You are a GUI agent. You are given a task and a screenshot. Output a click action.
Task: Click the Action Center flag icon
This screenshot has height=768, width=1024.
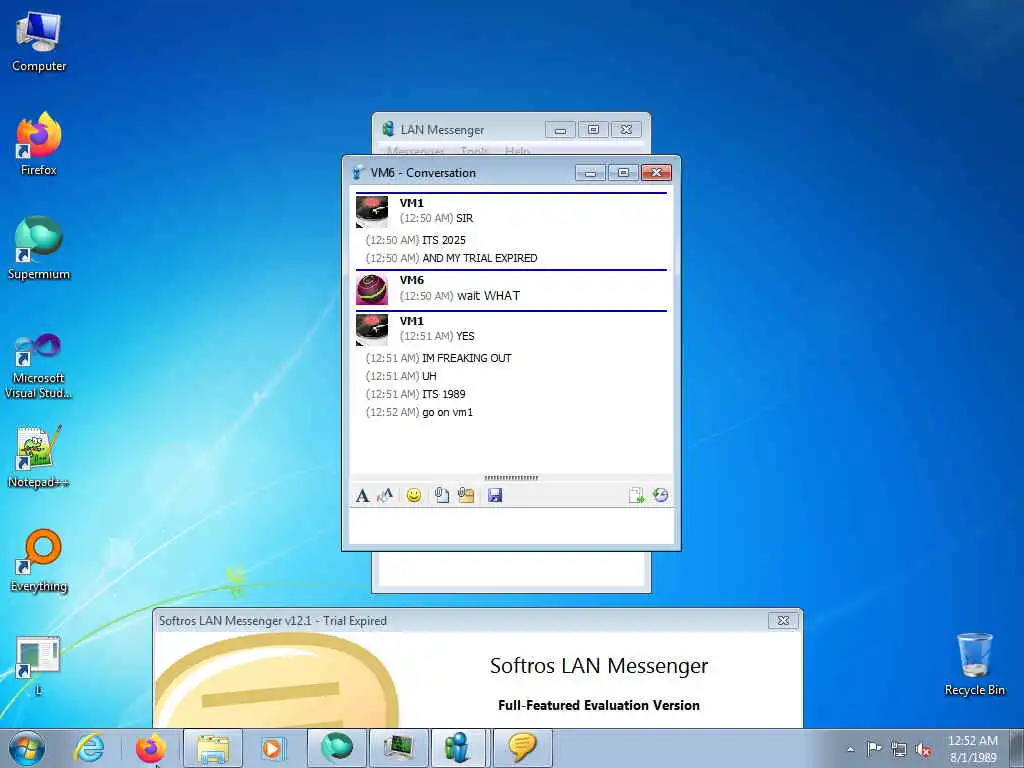pyautogui.click(x=874, y=749)
